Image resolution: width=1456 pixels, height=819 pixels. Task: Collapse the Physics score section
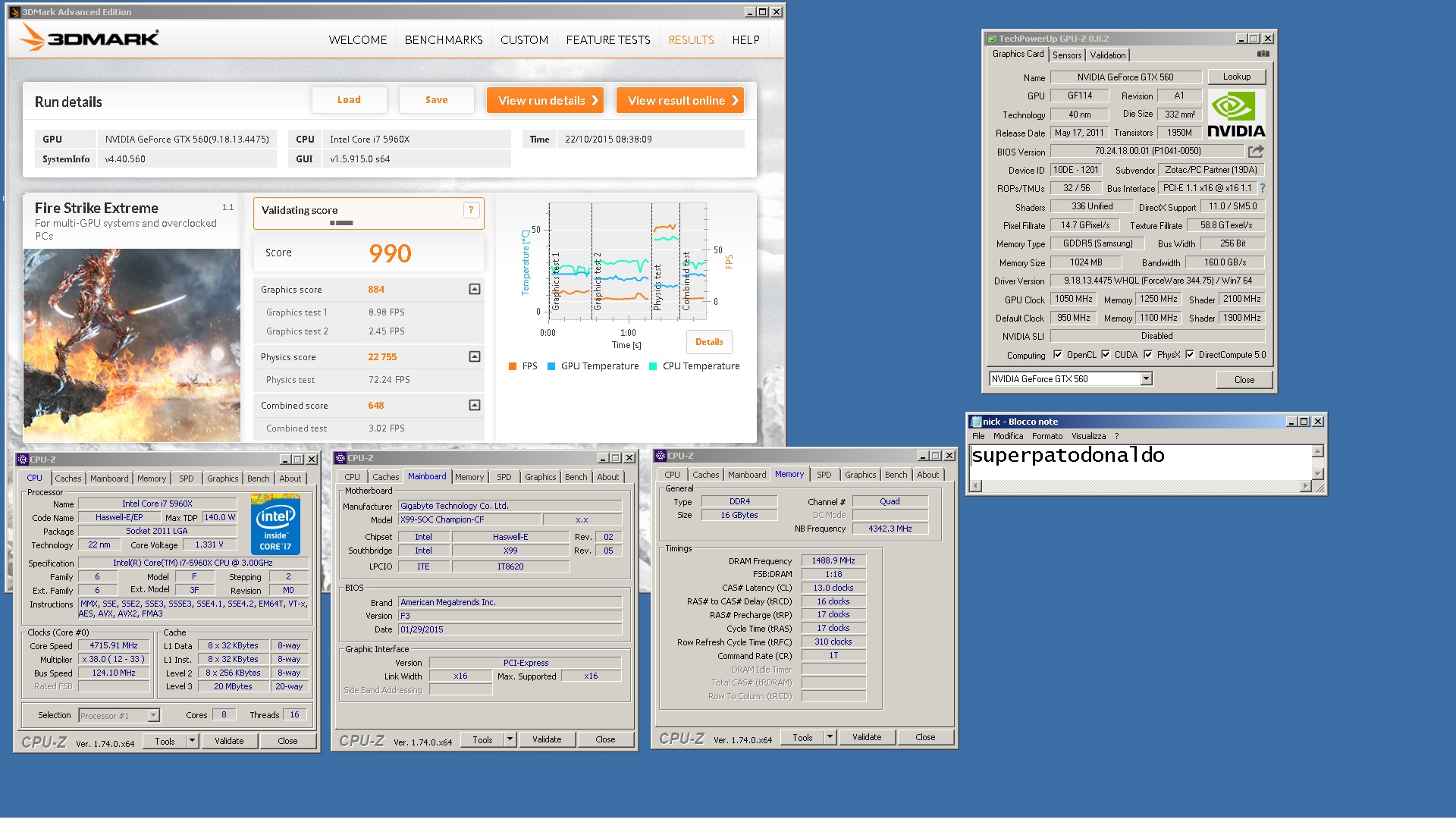pos(475,356)
